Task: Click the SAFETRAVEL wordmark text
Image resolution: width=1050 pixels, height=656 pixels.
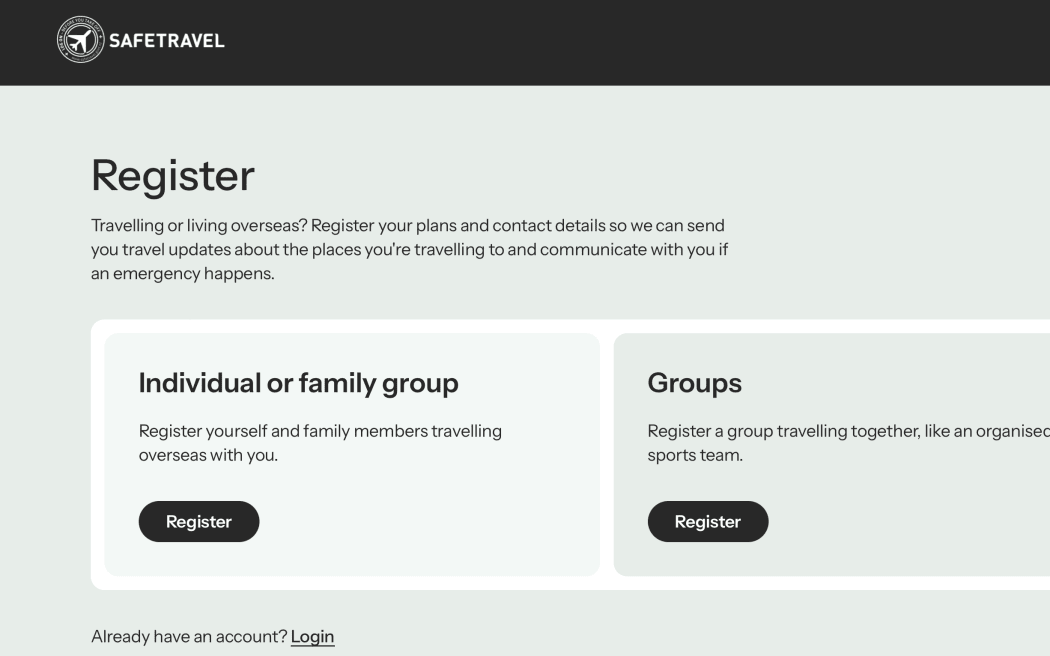Action: (x=166, y=41)
